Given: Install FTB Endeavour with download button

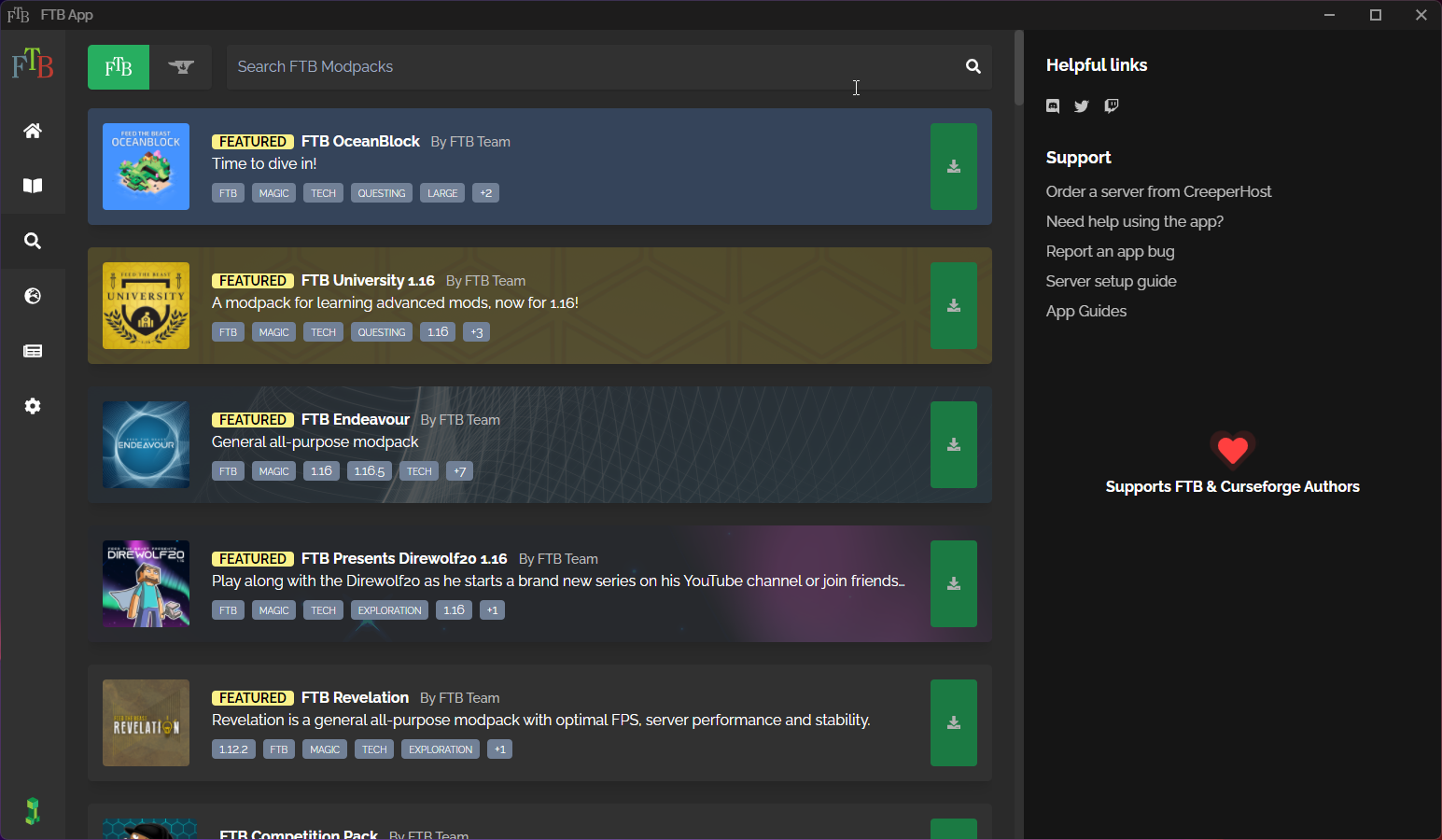Looking at the screenshot, I should 954,445.
